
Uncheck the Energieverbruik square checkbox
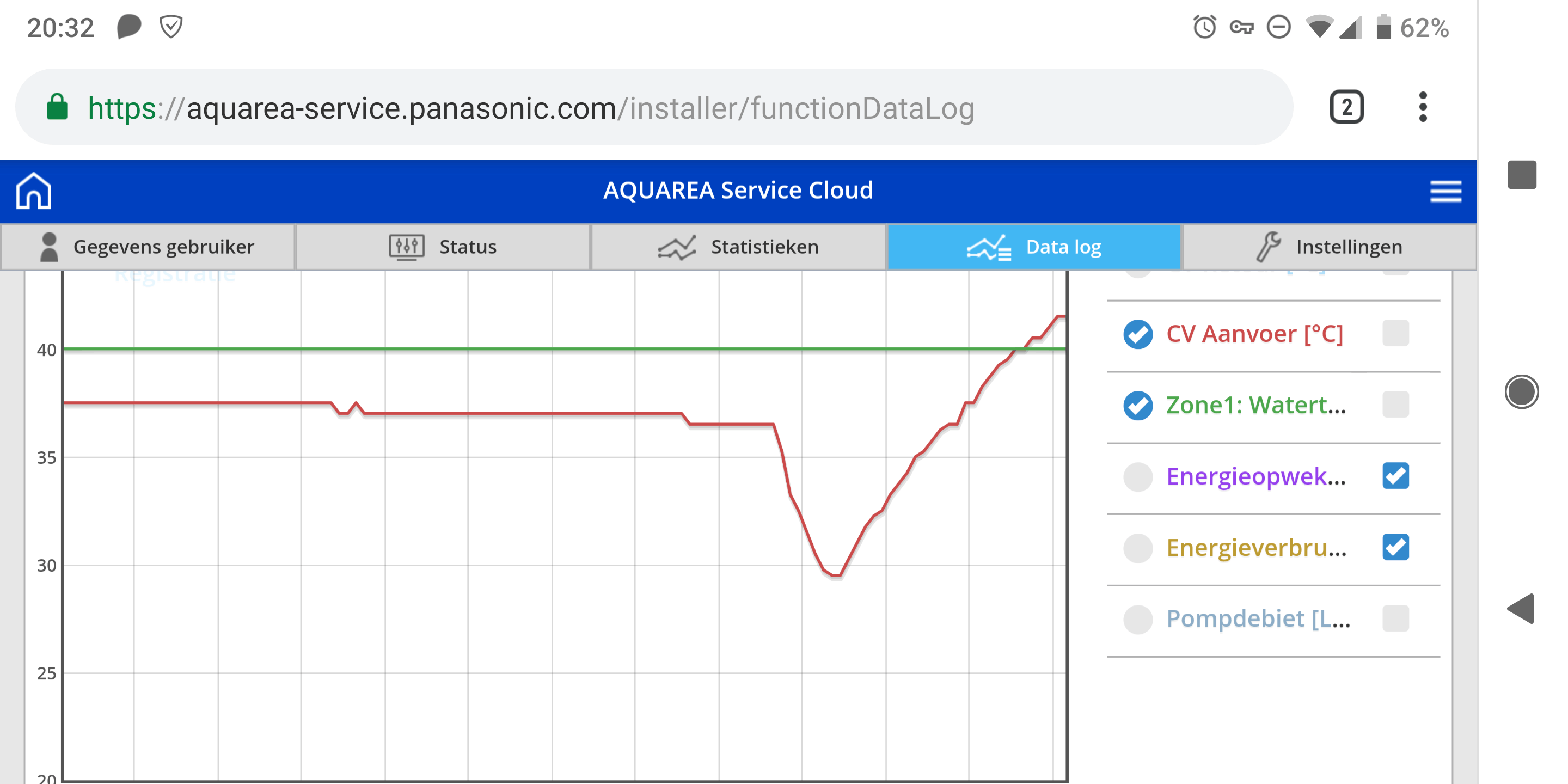pyautogui.click(x=1395, y=547)
